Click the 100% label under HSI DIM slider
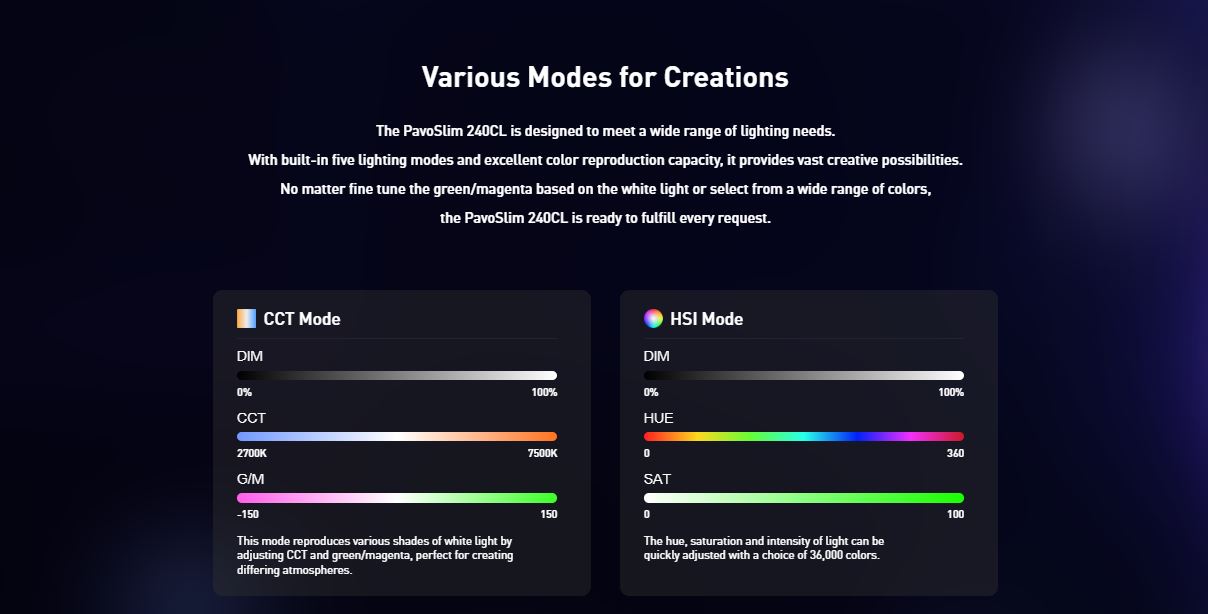Viewport: 1208px width, 614px height. (x=951, y=393)
